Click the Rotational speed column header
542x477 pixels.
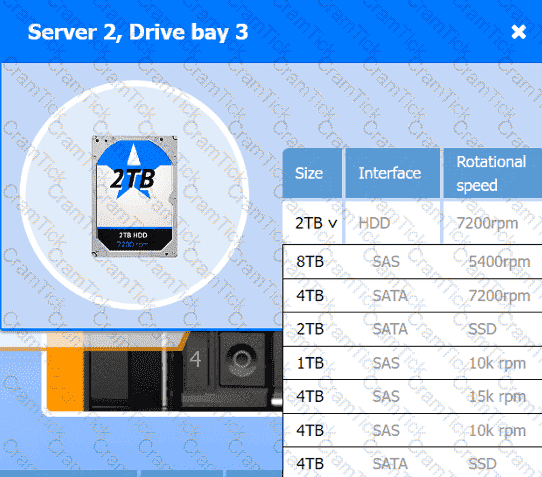pos(493,173)
